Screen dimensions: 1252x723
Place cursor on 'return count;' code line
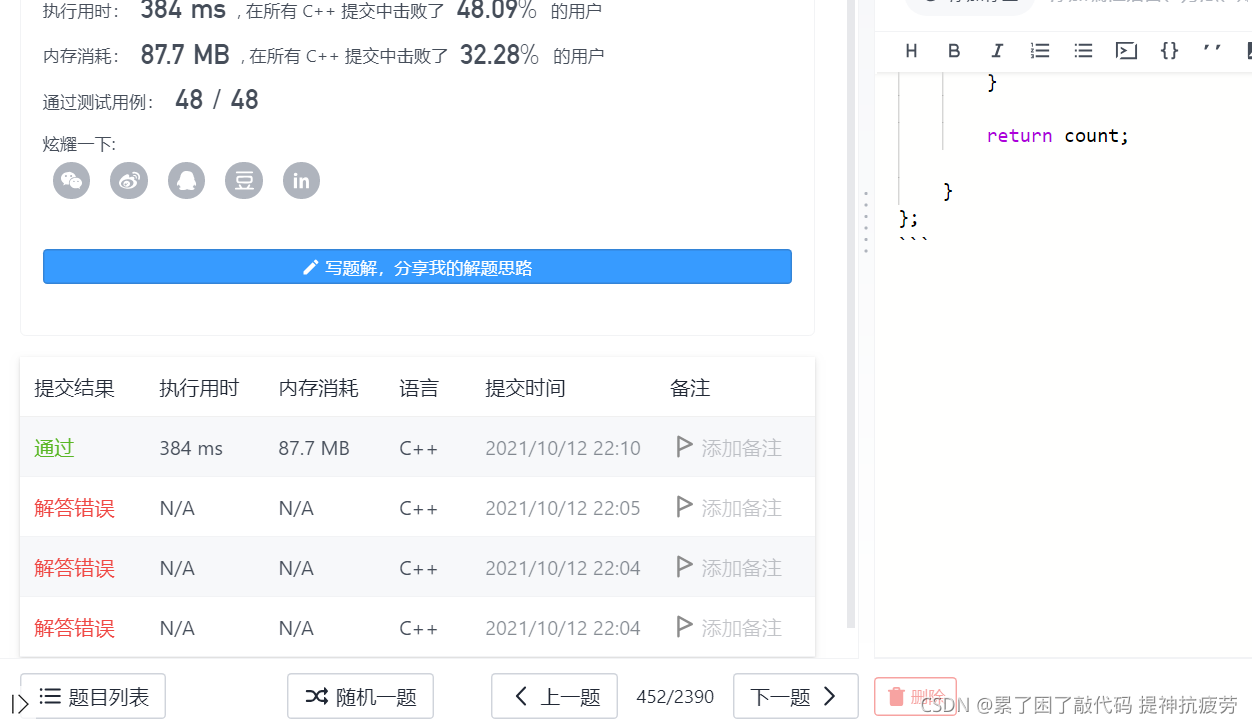(x=1057, y=135)
